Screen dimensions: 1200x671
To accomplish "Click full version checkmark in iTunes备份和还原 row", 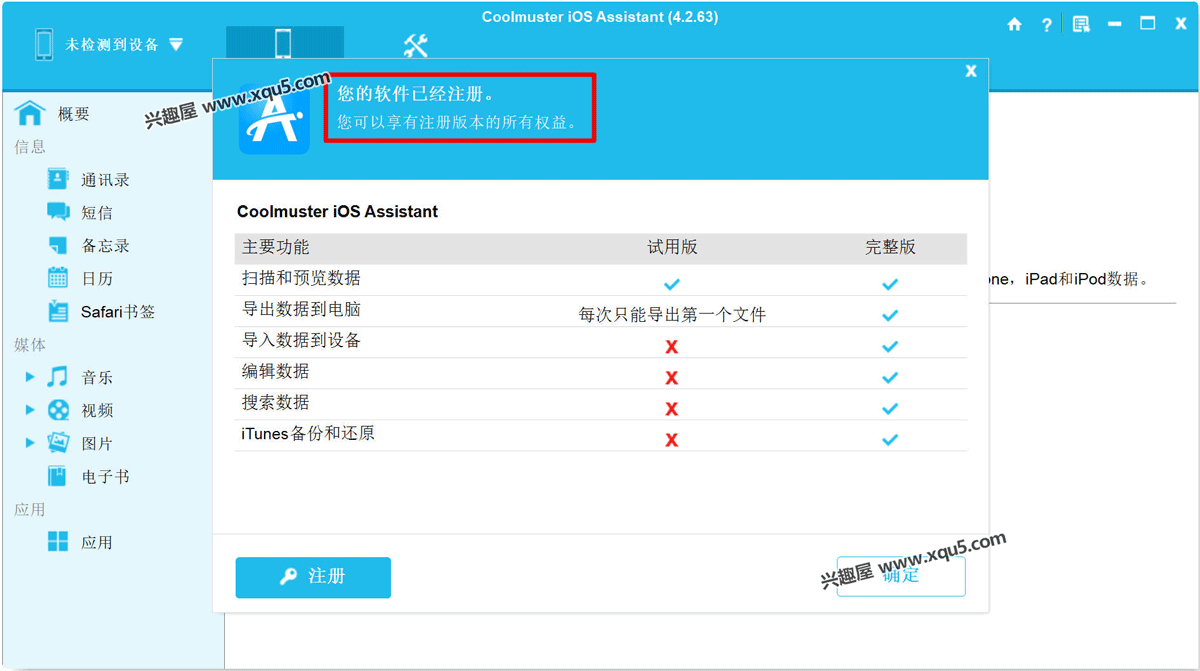I will coord(890,440).
